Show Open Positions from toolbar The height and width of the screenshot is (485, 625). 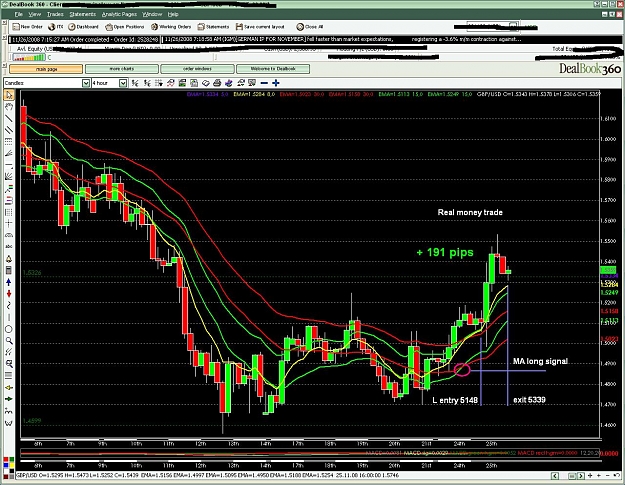pos(124,27)
